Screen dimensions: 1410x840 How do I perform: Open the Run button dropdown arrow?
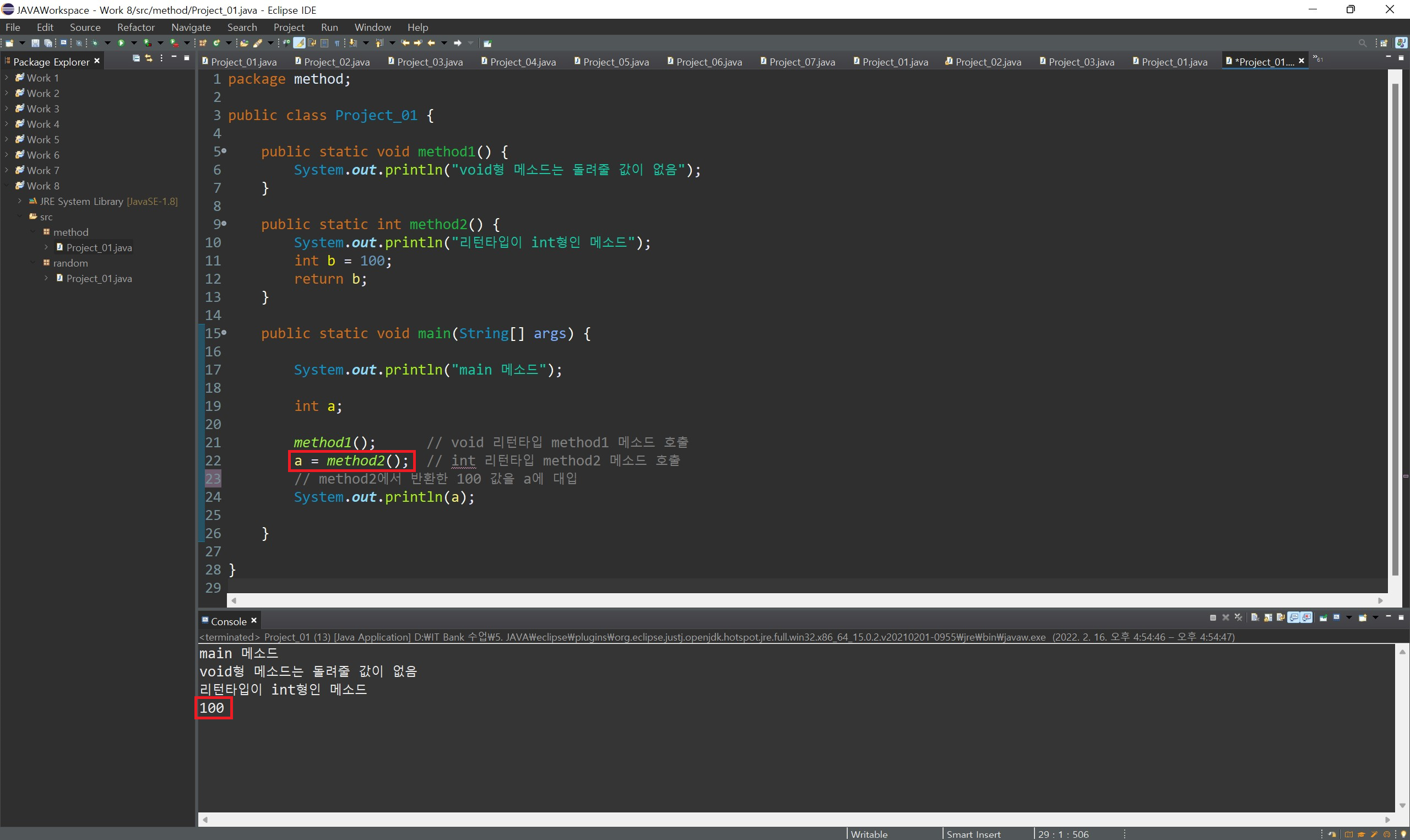pyautogui.click(x=134, y=43)
